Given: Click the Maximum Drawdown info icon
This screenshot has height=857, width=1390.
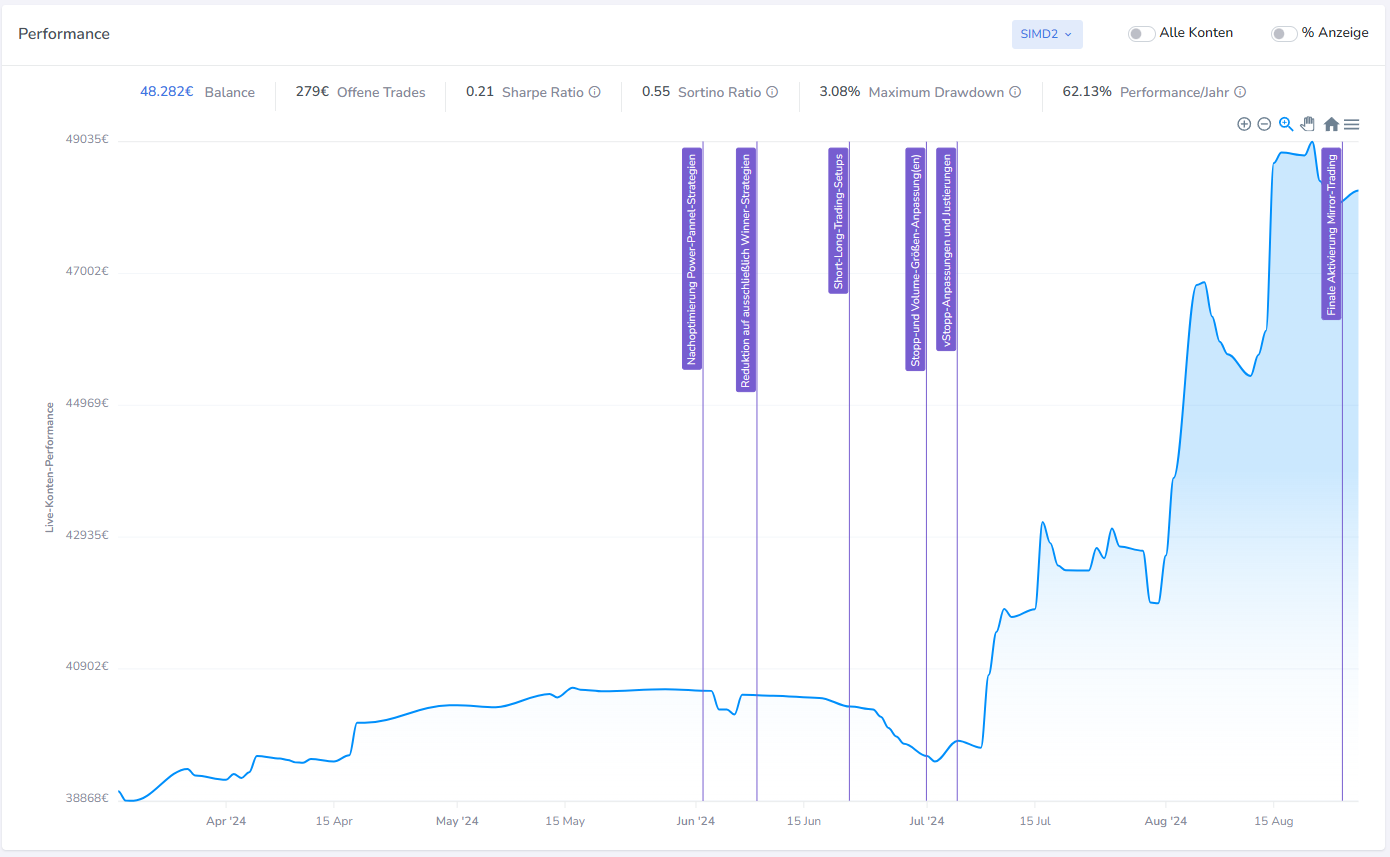Looking at the screenshot, I should coord(1015,92).
